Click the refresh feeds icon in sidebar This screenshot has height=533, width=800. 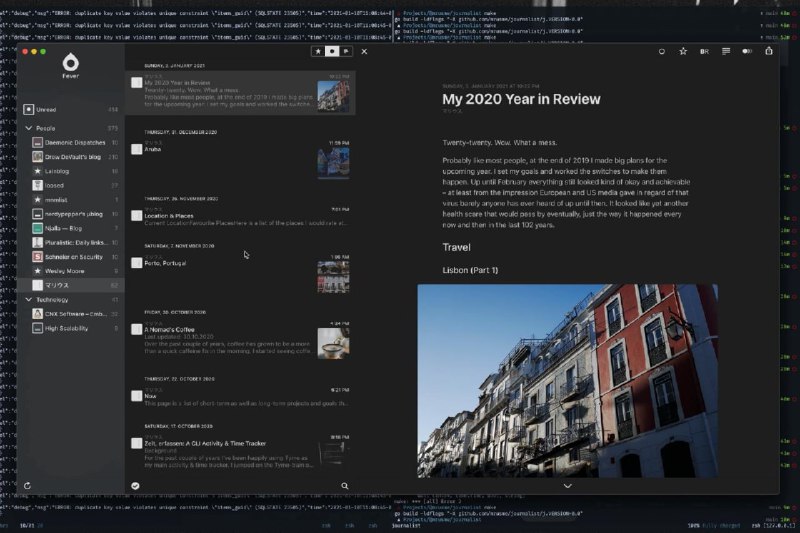pyautogui.click(x=27, y=486)
